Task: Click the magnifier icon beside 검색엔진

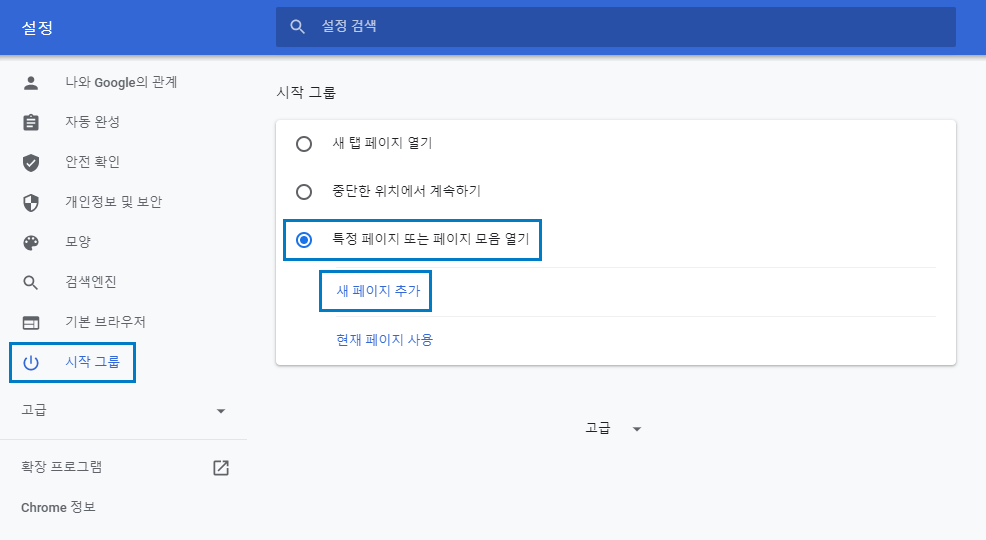Action: tap(31, 283)
